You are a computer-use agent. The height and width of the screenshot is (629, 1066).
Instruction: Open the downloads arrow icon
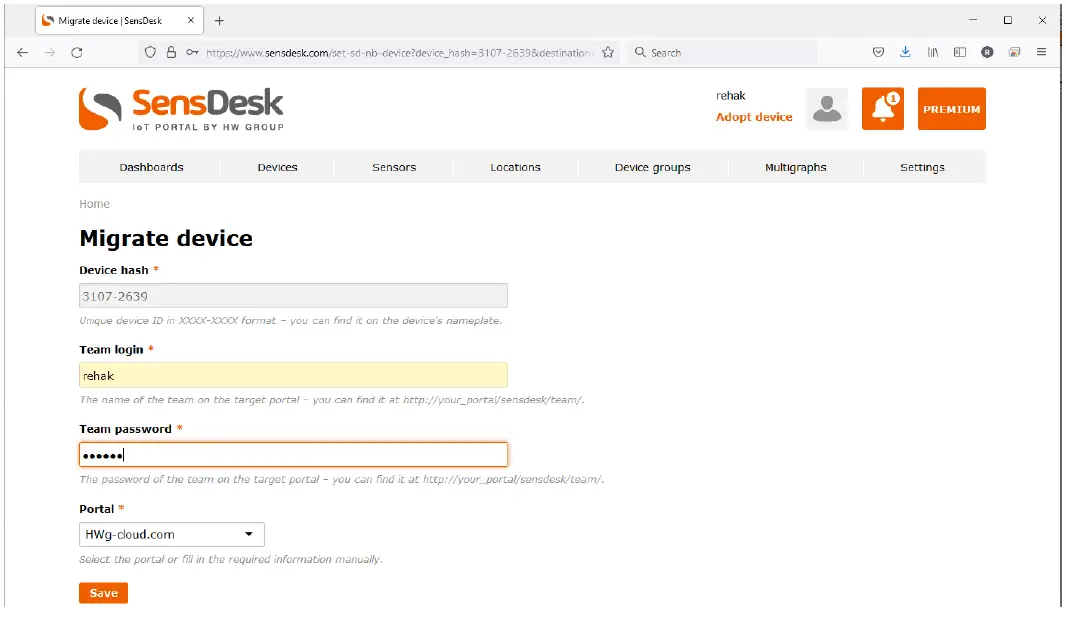(905, 52)
